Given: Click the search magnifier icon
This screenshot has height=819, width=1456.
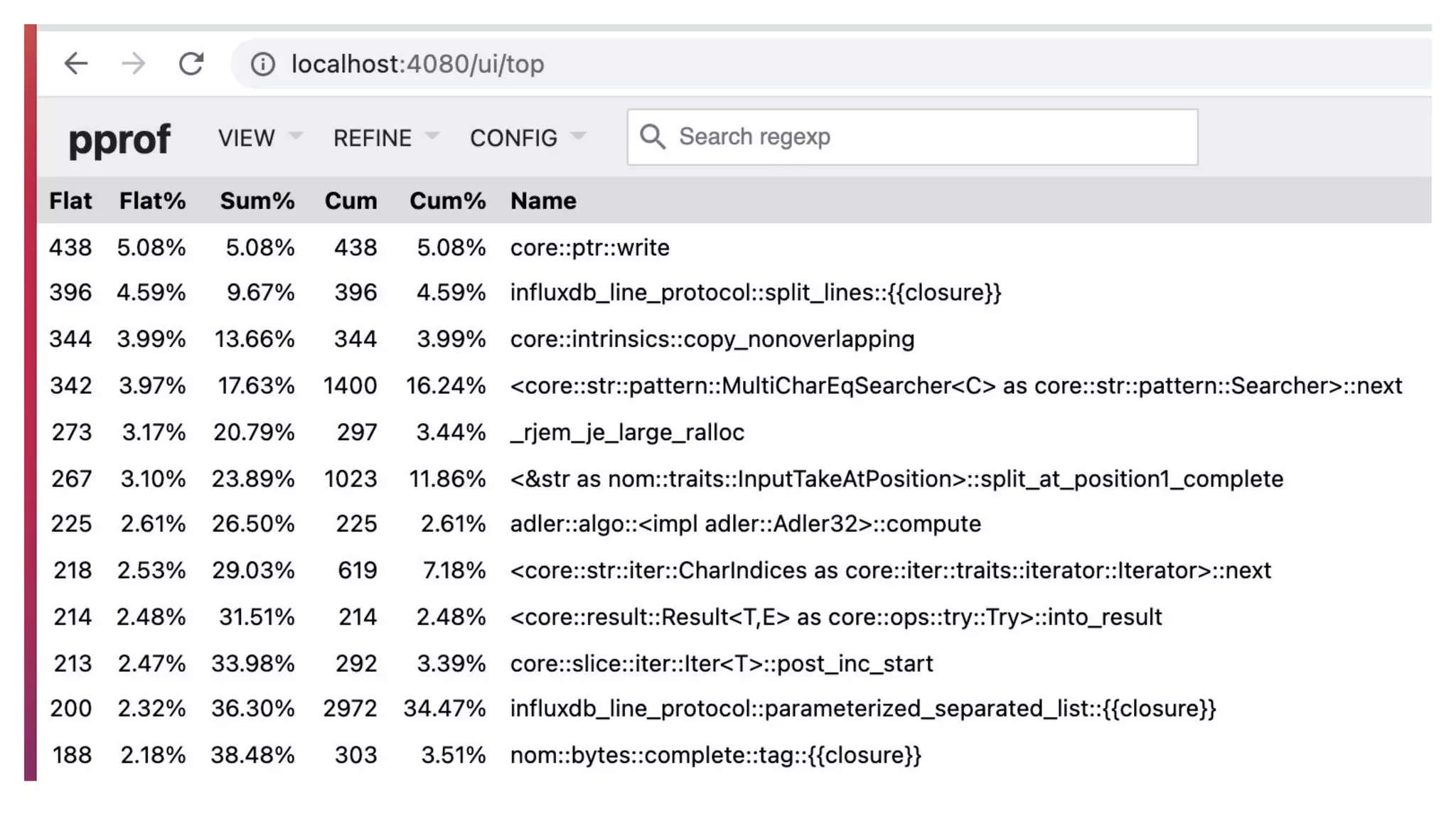Looking at the screenshot, I should pos(652,136).
